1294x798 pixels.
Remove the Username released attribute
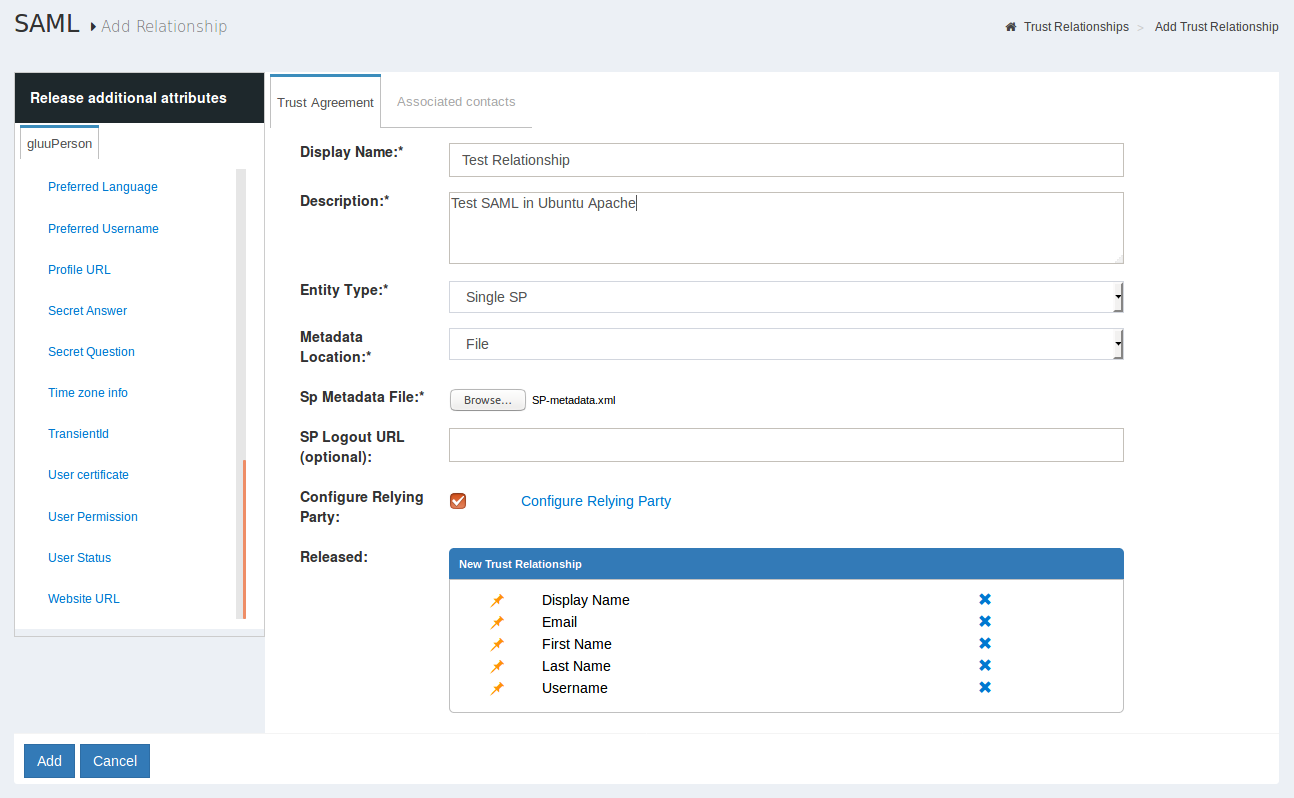coord(985,687)
